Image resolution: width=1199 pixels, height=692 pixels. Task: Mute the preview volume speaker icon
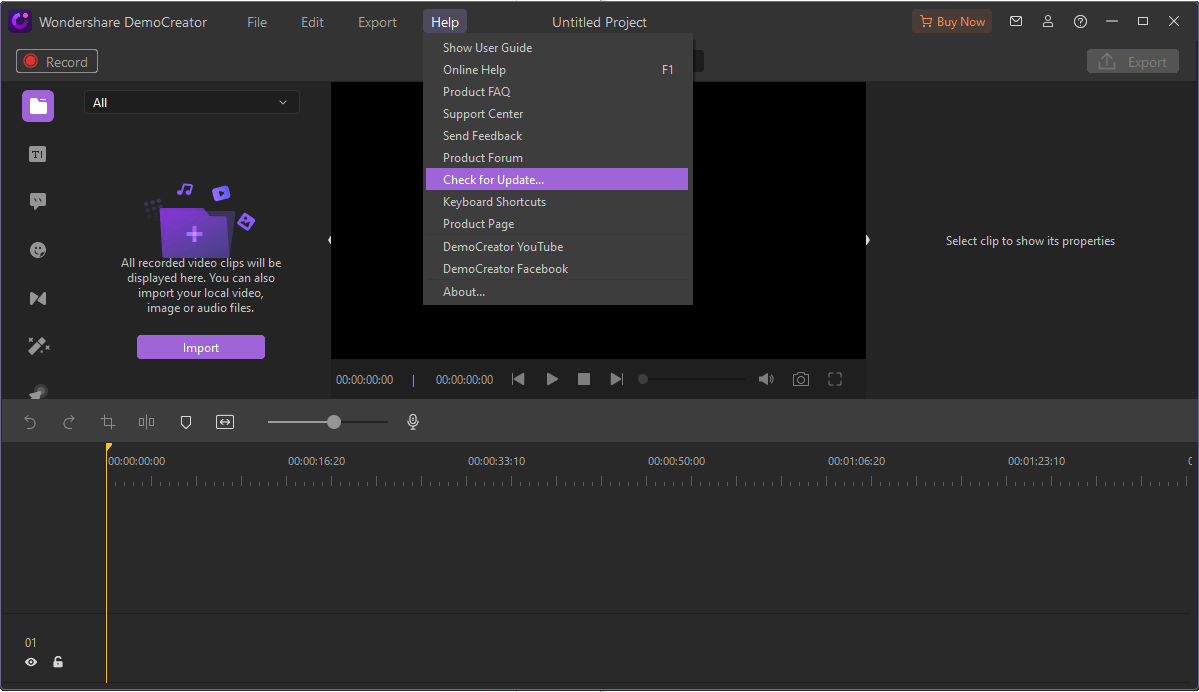766,380
